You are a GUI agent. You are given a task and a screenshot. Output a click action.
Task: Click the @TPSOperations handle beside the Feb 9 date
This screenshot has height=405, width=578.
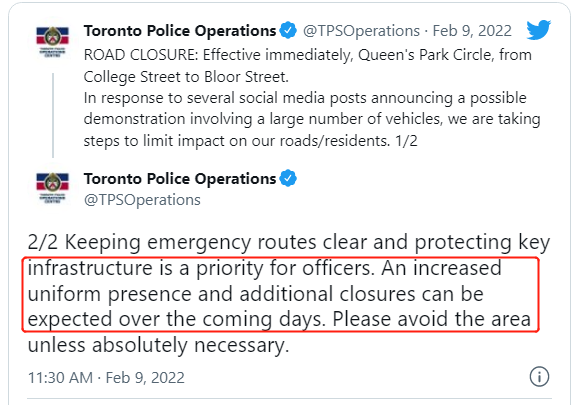361,31
